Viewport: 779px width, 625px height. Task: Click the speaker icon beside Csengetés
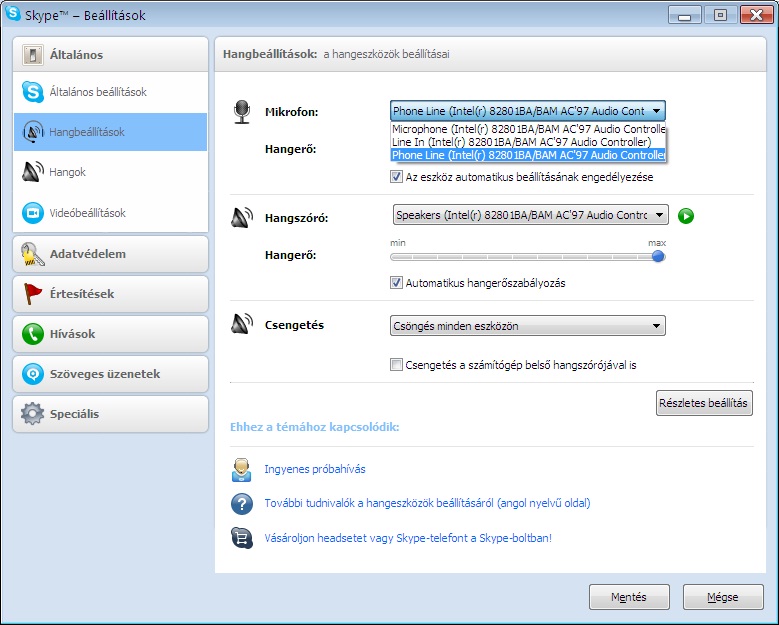[242, 324]
